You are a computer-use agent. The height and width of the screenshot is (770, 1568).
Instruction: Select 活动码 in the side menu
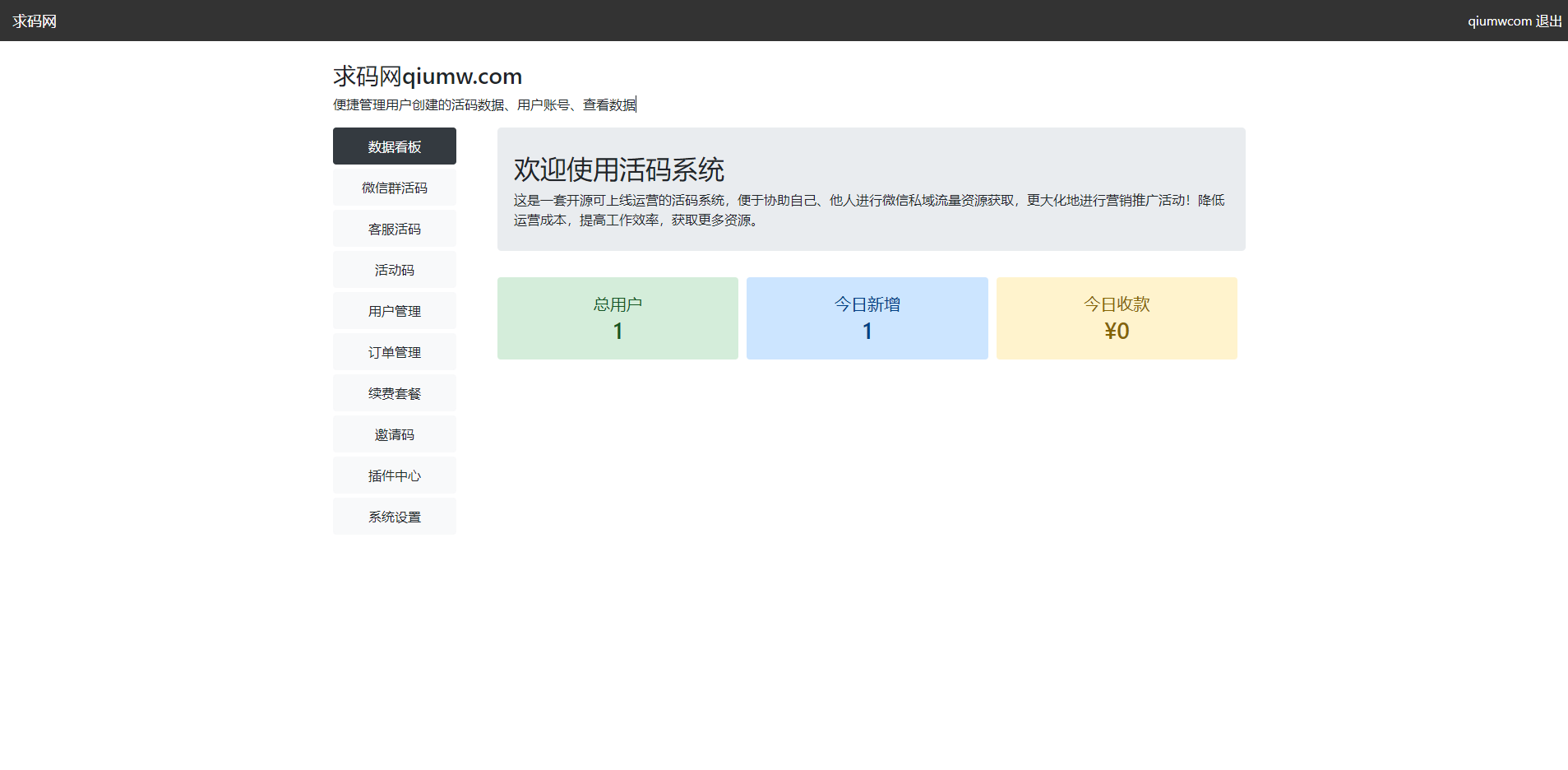tap(395, 270)
